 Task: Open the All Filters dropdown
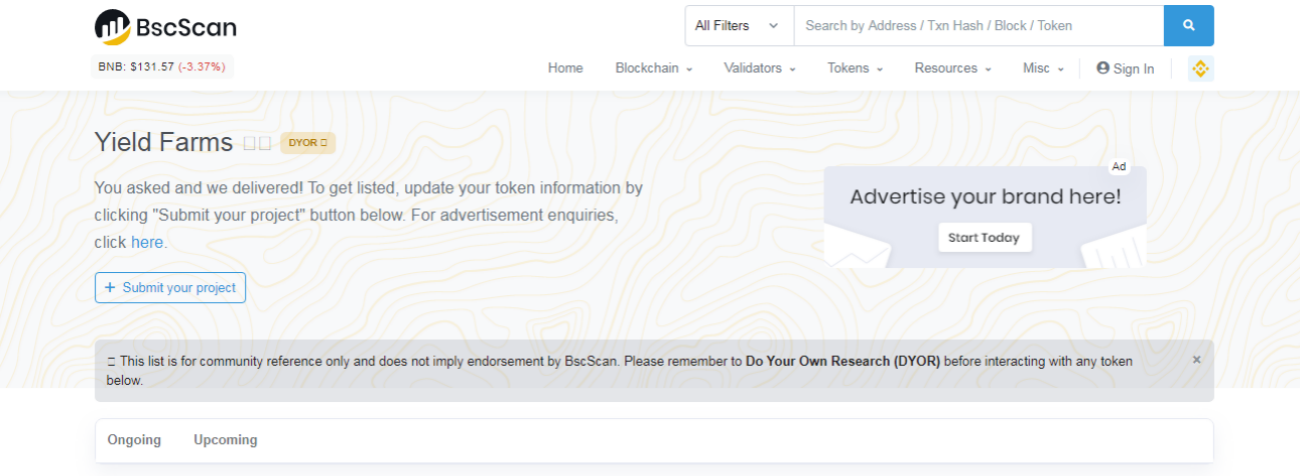pyautogui.click(x=738, y=26)
